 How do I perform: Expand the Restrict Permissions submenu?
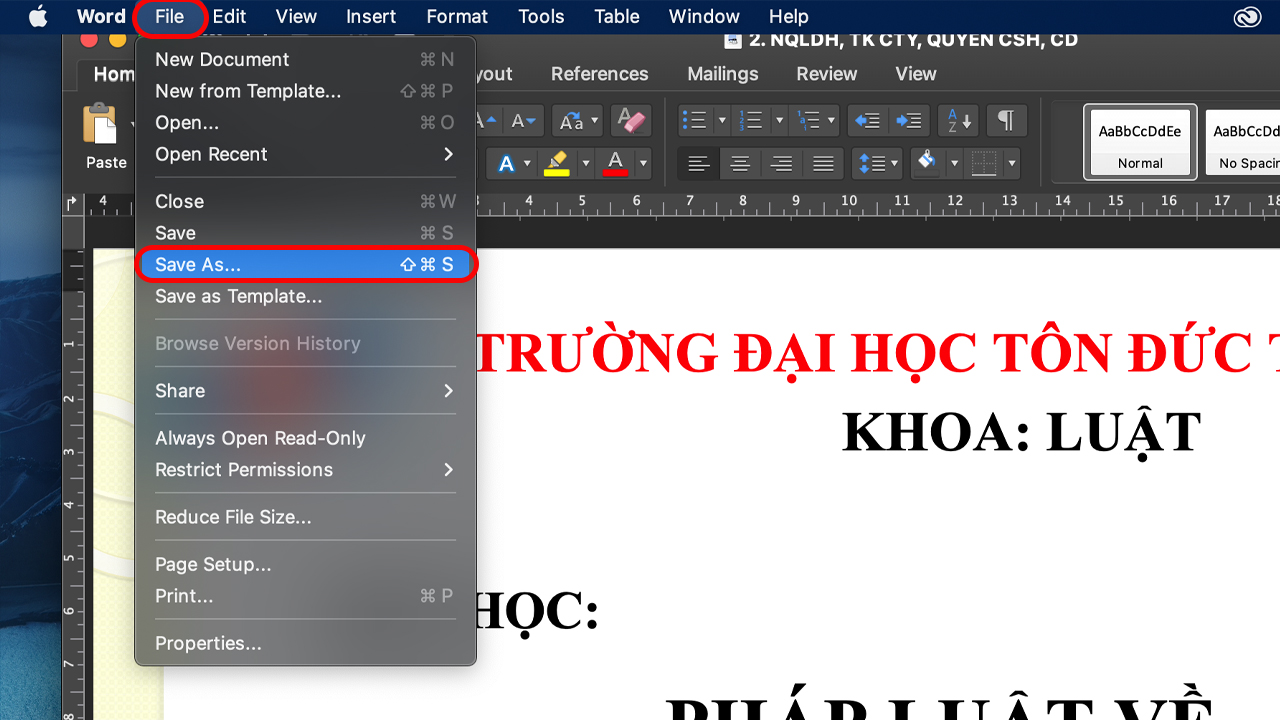pyautogui.click(x=305, y=470)
